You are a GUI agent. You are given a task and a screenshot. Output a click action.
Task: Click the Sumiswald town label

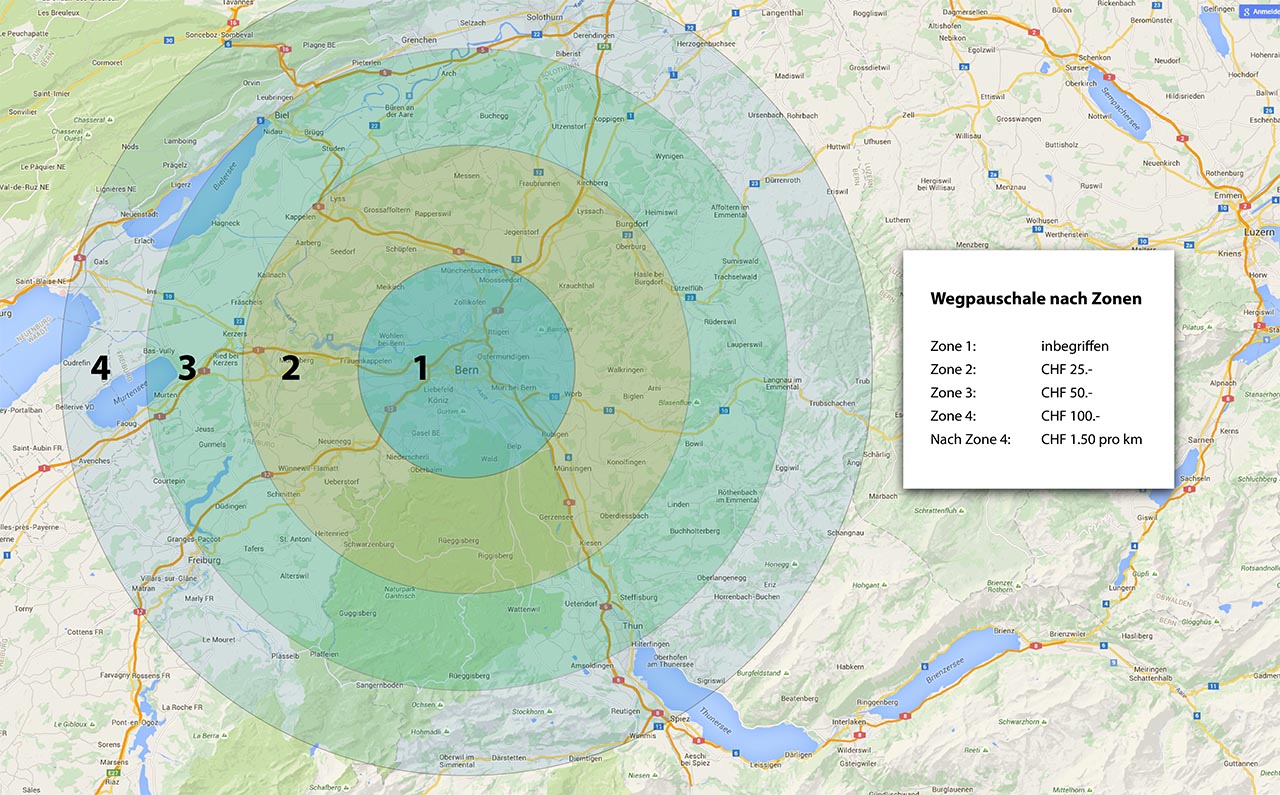point(740,260)
